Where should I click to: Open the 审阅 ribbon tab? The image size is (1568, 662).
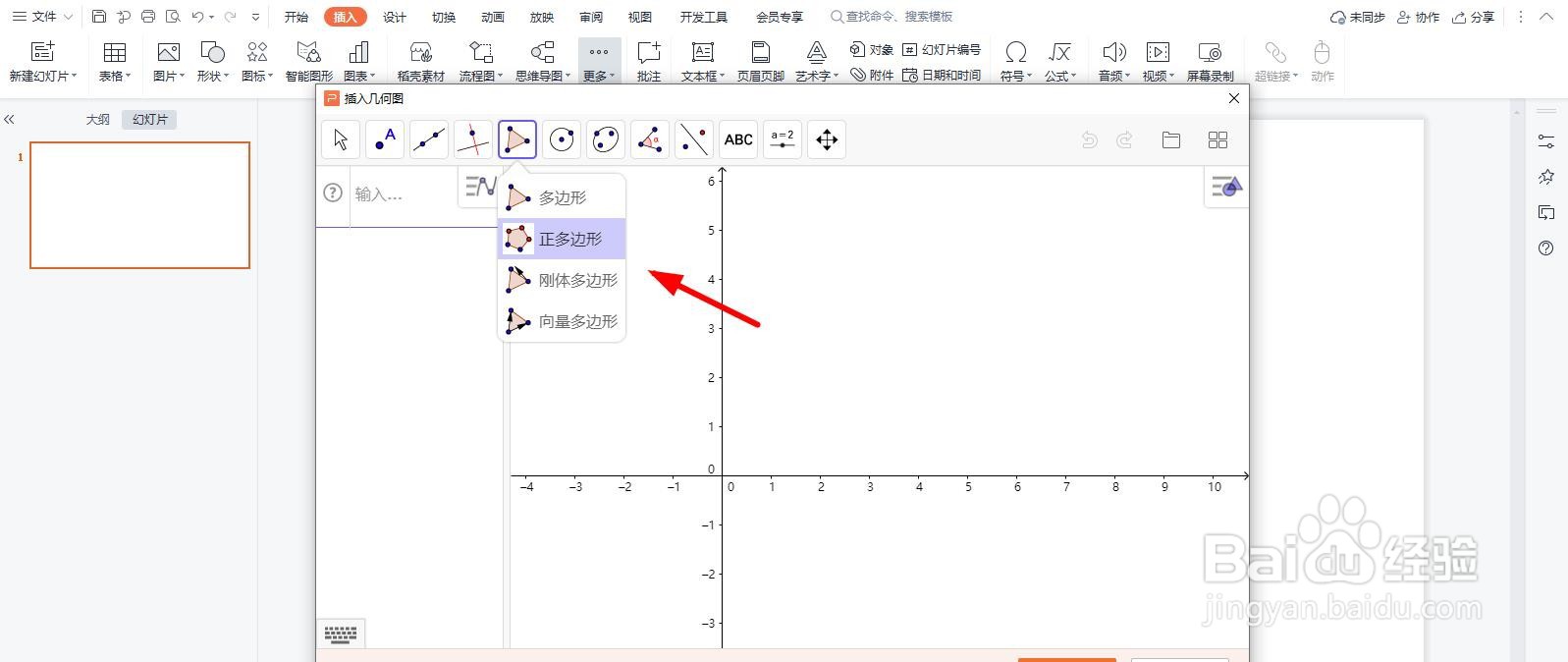coord(591,17)
